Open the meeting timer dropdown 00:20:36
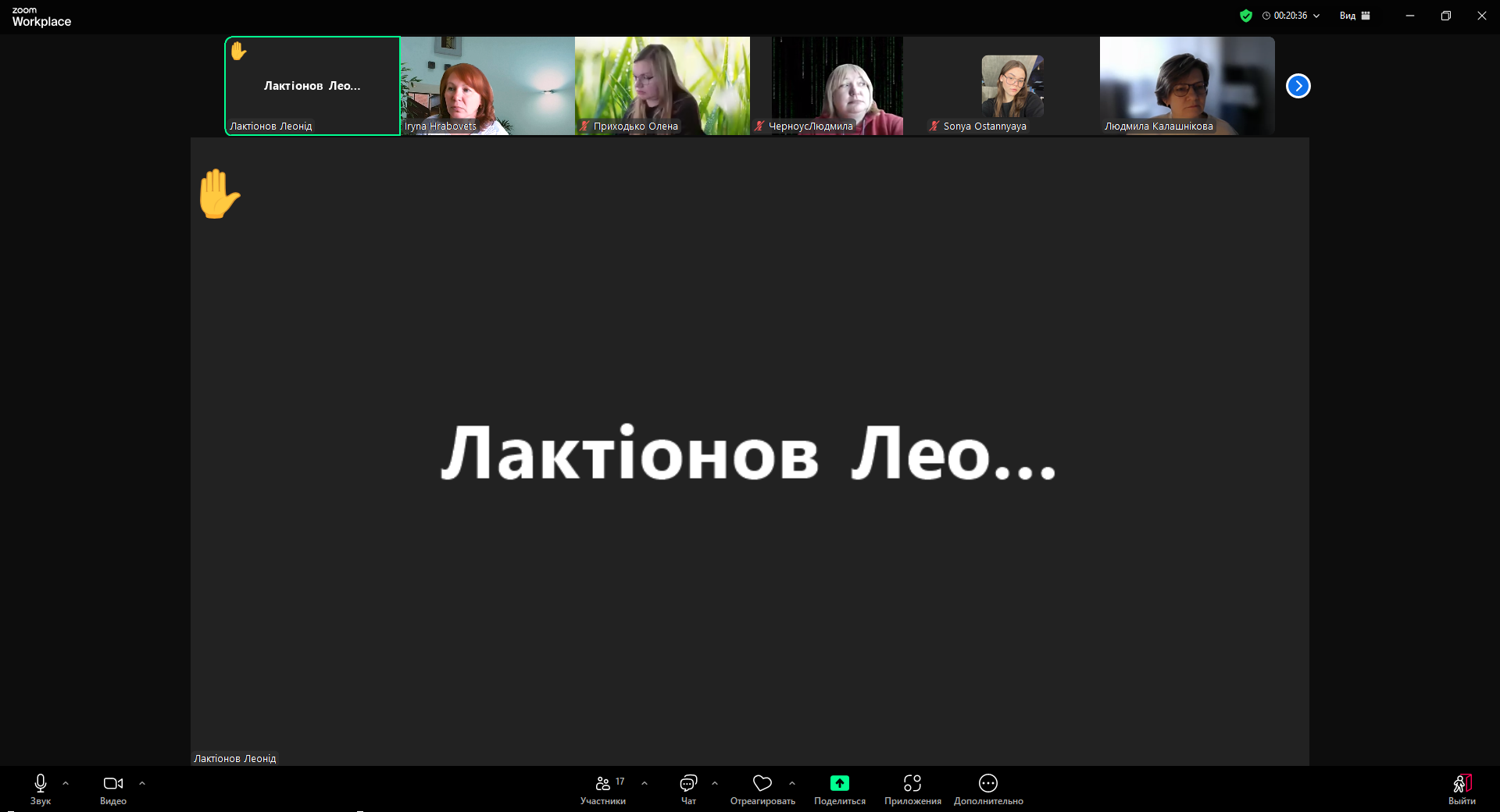 pyautogui.click(x=1291, y=16)
